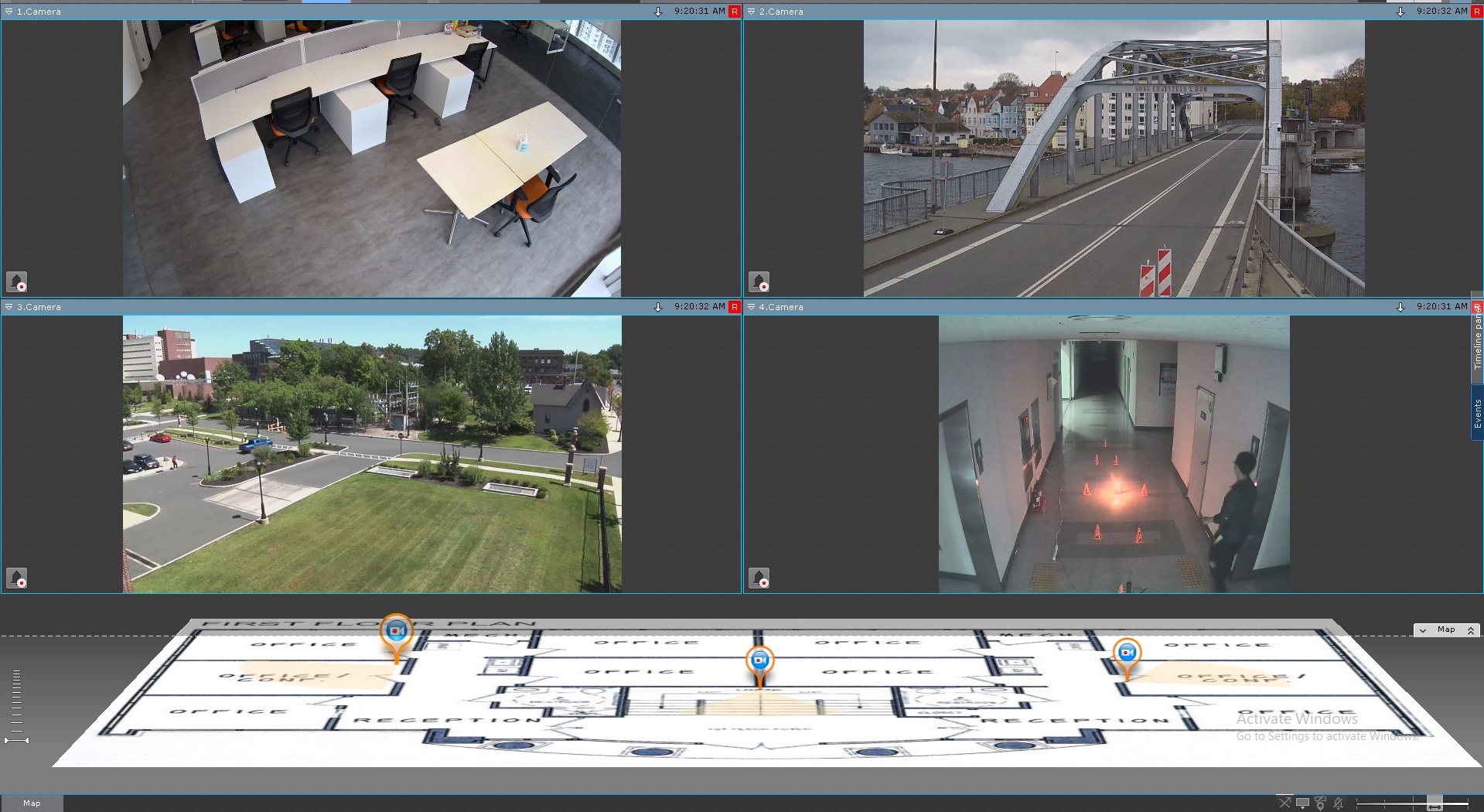The width and height of the screenshot is (1484, 812).
Task: Click the down arrow icon in 2.Camera header
Action: [1400, 12]
